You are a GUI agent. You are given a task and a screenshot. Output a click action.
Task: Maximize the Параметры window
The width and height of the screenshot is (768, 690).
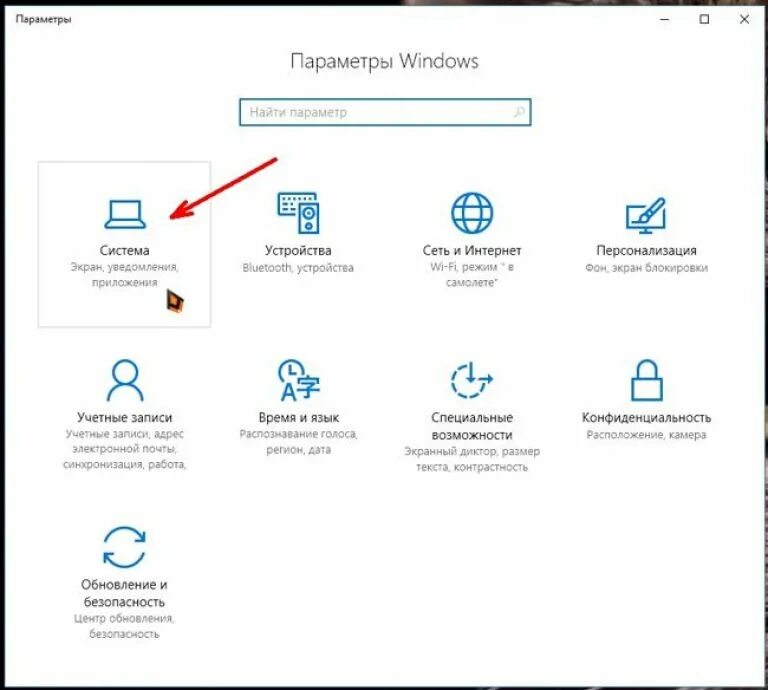tap(704, 19)
